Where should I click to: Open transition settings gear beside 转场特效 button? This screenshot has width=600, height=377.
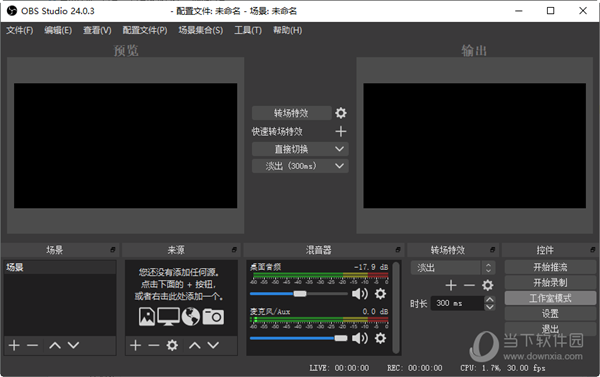pos(341,113)
